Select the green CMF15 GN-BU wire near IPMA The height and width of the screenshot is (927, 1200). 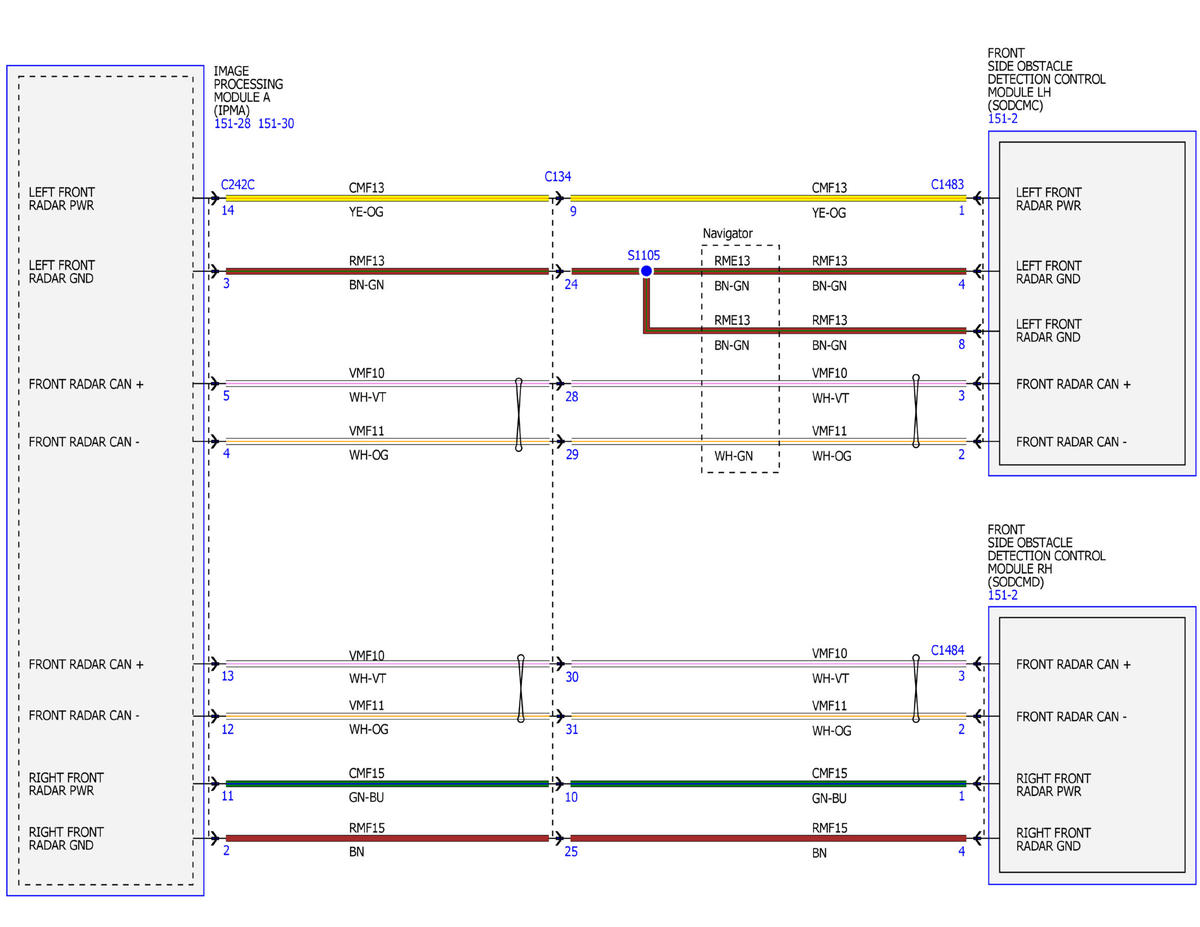[388, 784]
